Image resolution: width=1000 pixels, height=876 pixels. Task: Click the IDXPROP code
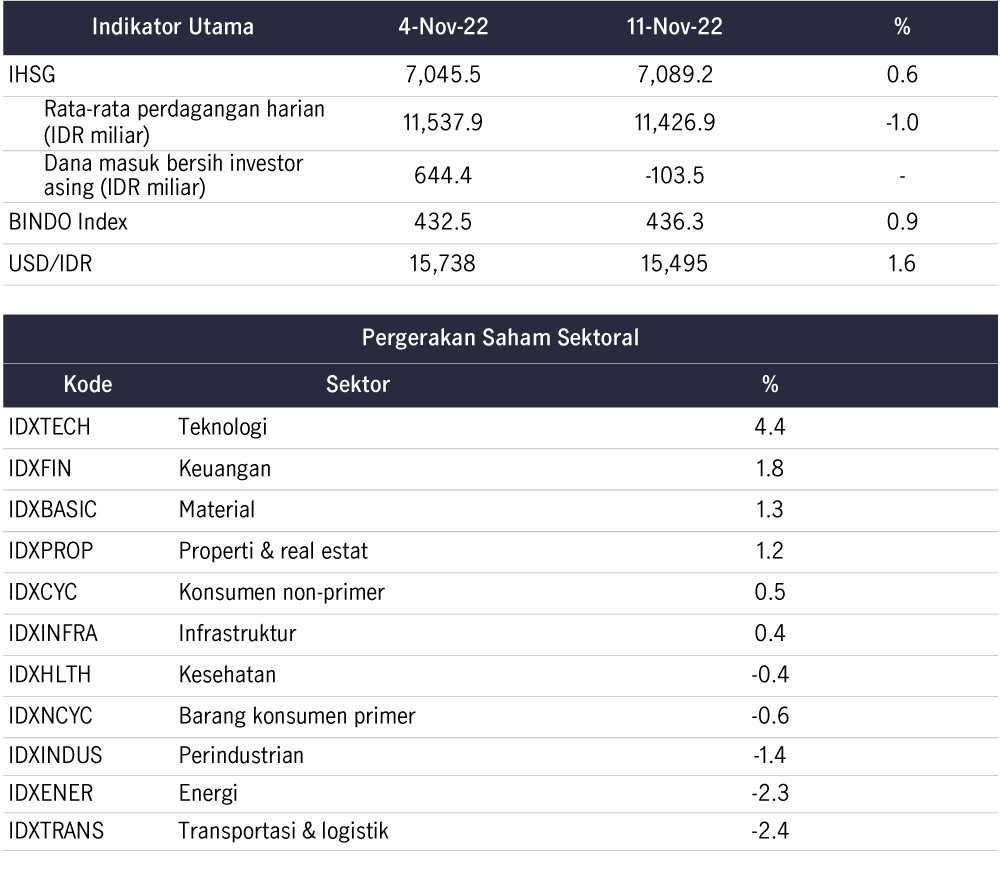[50, 551]
